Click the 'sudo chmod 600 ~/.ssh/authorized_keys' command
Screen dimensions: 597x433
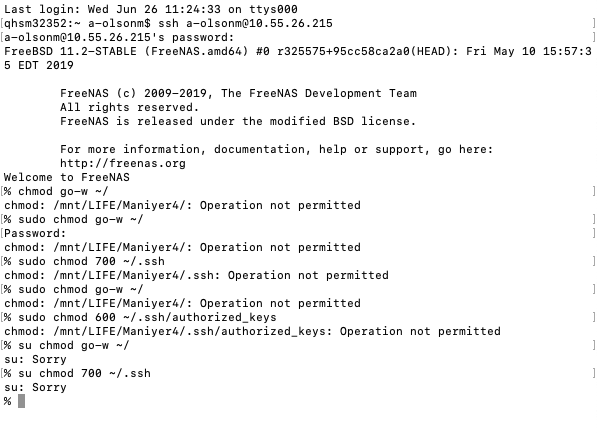[x=147, y=317]
